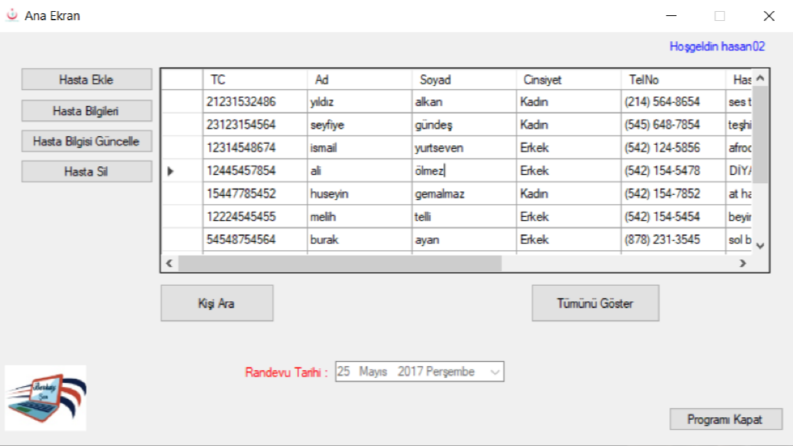Image resolution: width=793 pixels, height=446 pixels.
Task: Select cell TC 15447785452
Action: 255,194
